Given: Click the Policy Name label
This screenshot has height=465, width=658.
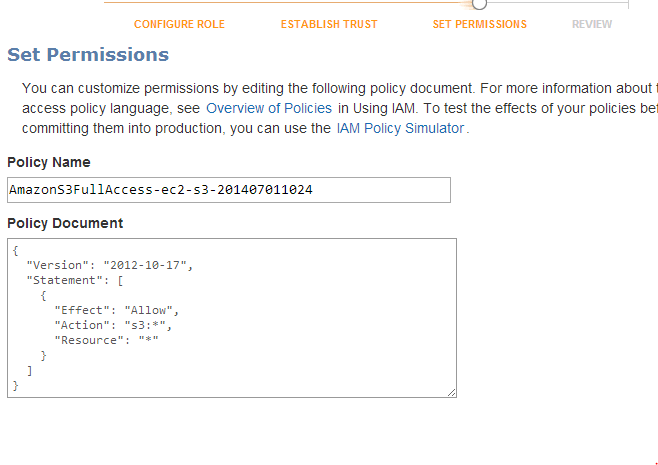Looking at the screenshot, I should point(49,162).
